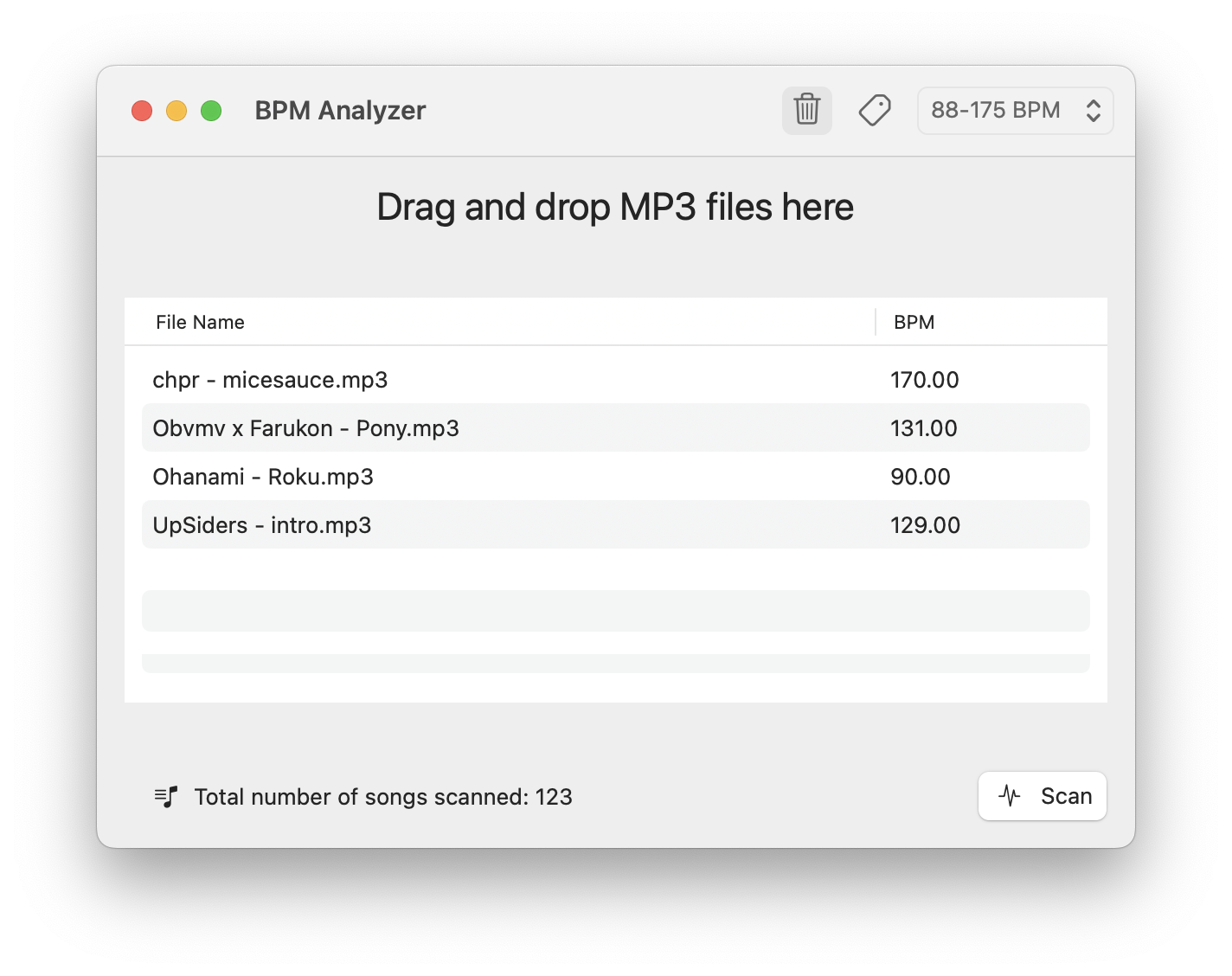This screenshot has width=1232, height=976.
Task: Select chpr - micesauce.mp3 row
Action: 616,380
